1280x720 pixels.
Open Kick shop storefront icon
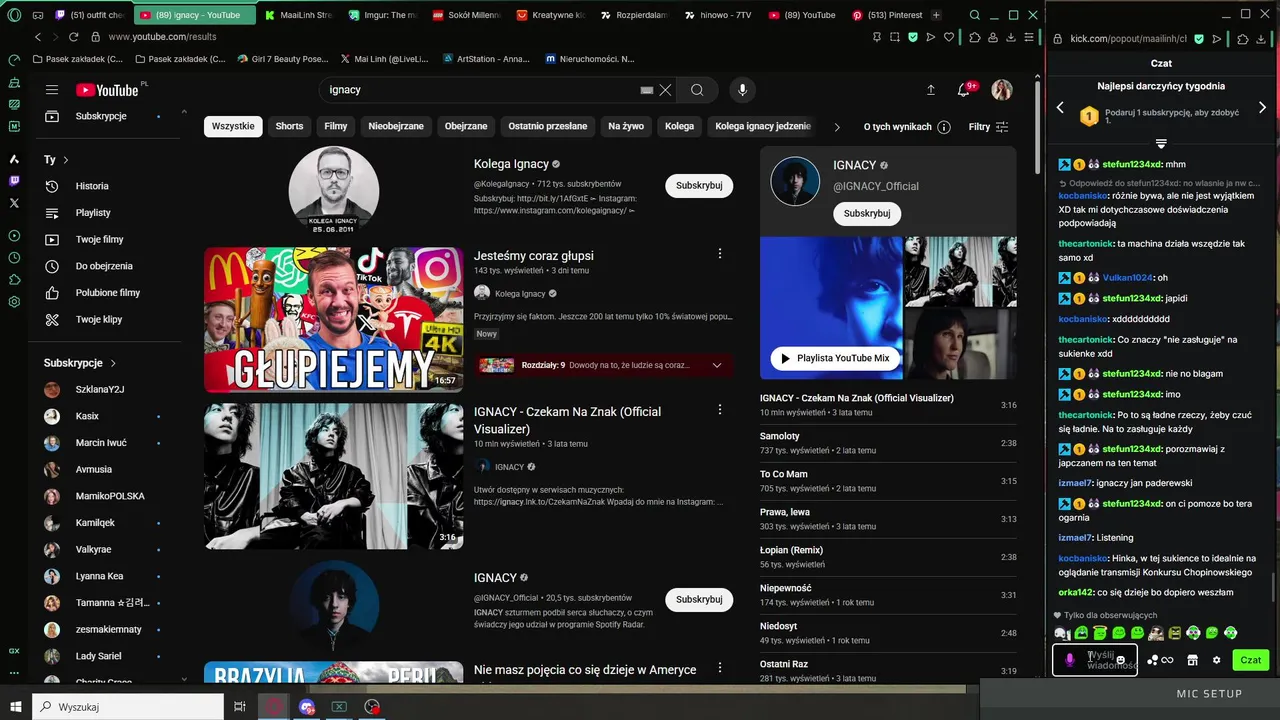1192,660
